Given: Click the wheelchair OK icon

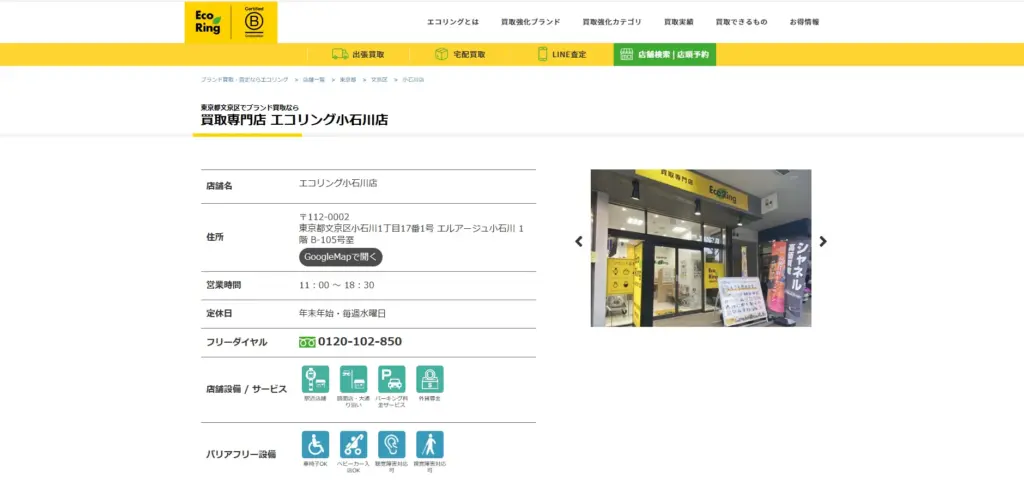Looking at the screenshot, I should tap(315, 444).
